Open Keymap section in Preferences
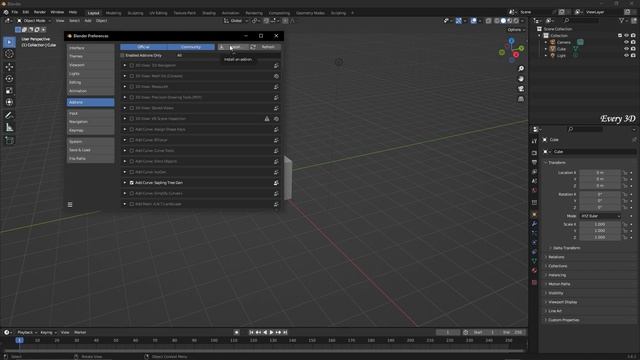 coord(91,131)
